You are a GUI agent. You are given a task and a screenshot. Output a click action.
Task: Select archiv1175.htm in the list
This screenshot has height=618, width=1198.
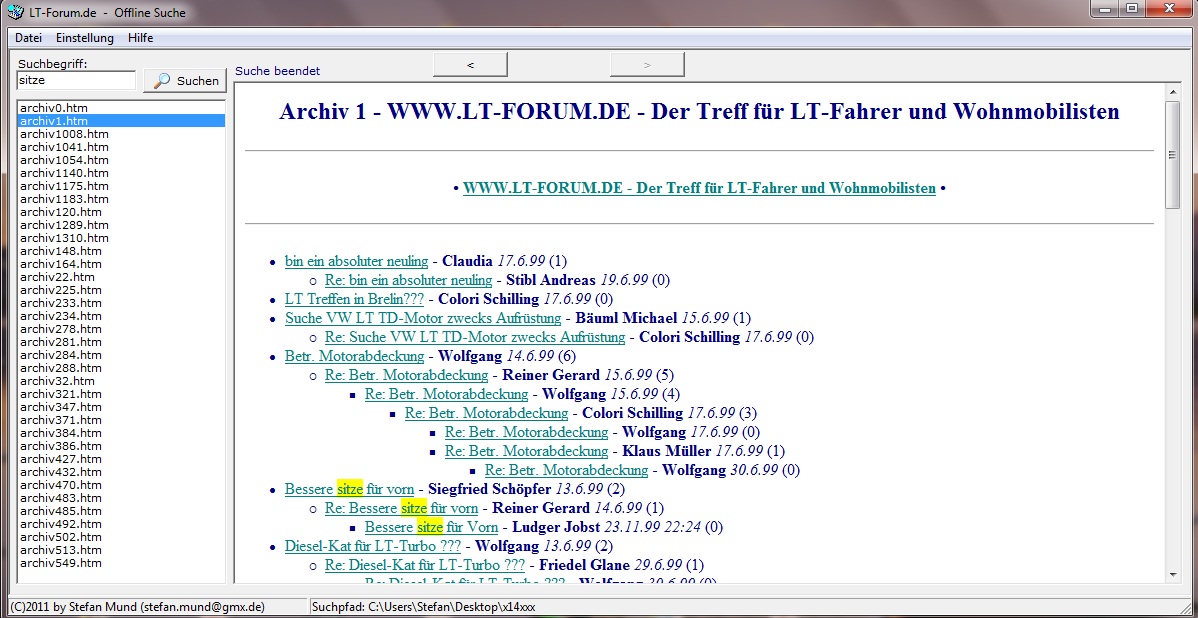click(121, 186)
